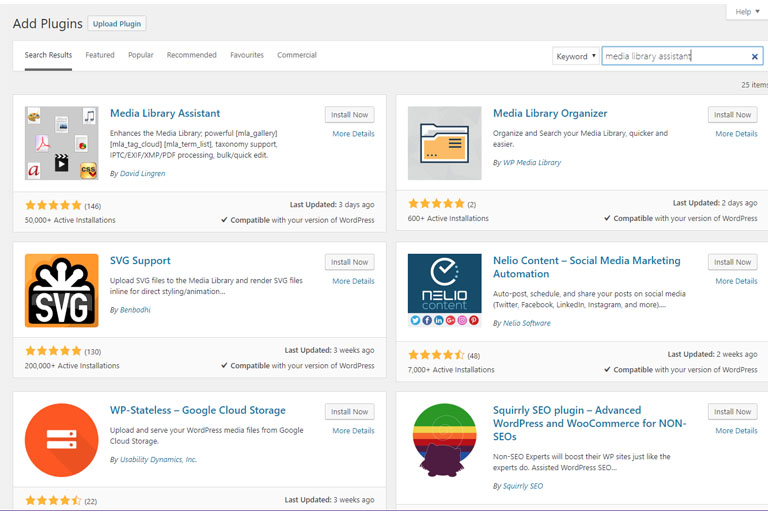The height and width of the screenshot is (512, 768).
Task: Click the Upload Plugin button
Action: pyautogui.click(x=117, y=24)
